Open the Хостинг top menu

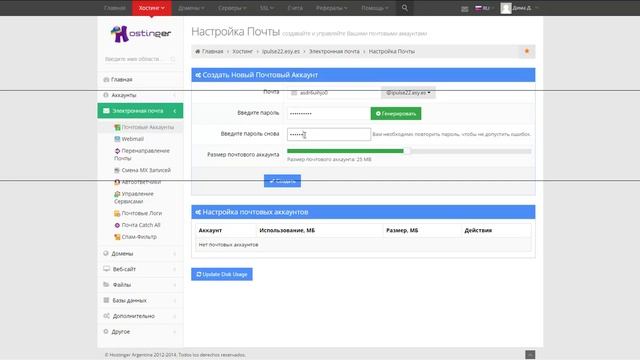151,8
